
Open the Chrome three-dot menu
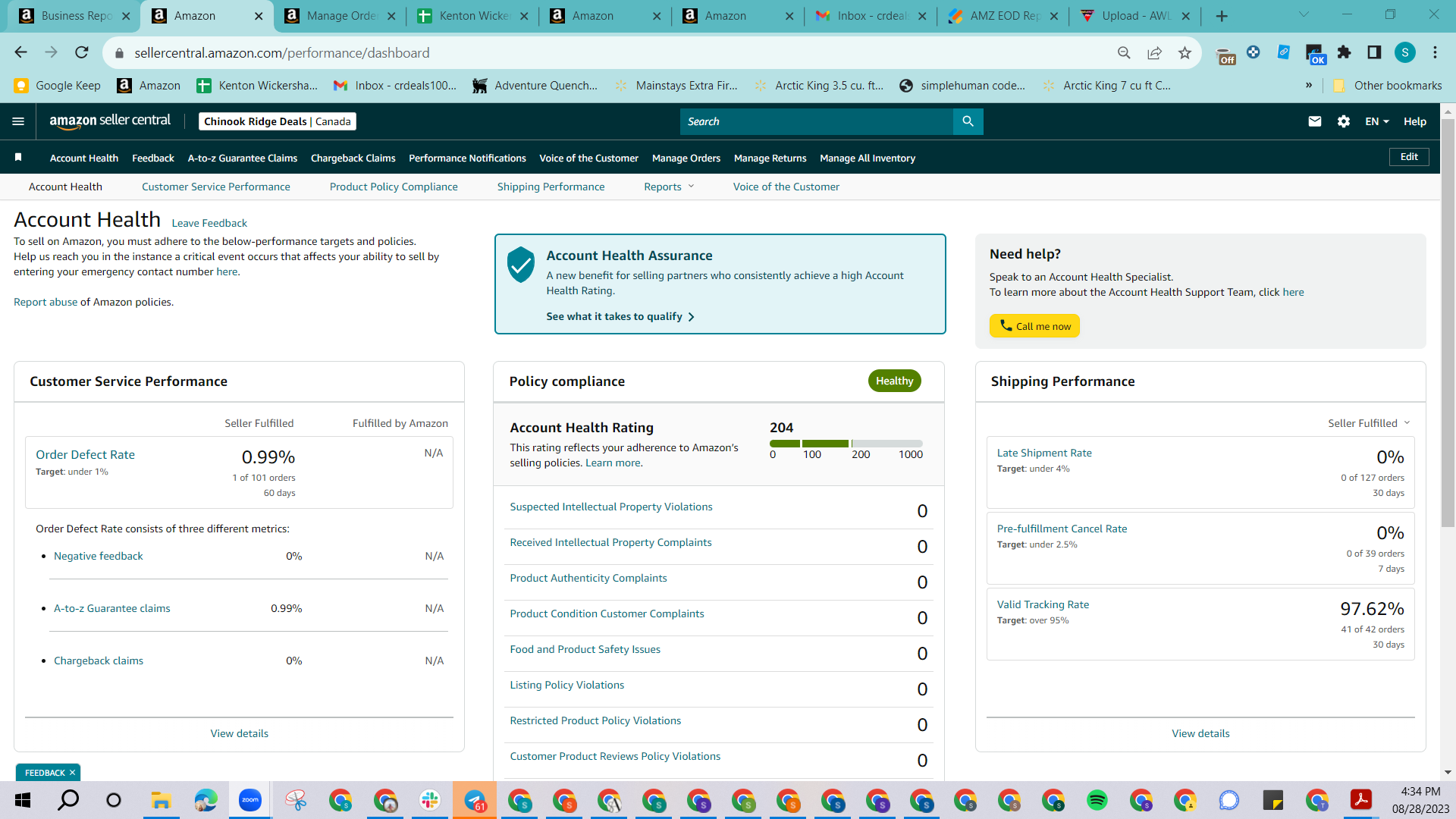pyautogui.click(x=1435, y=52)
